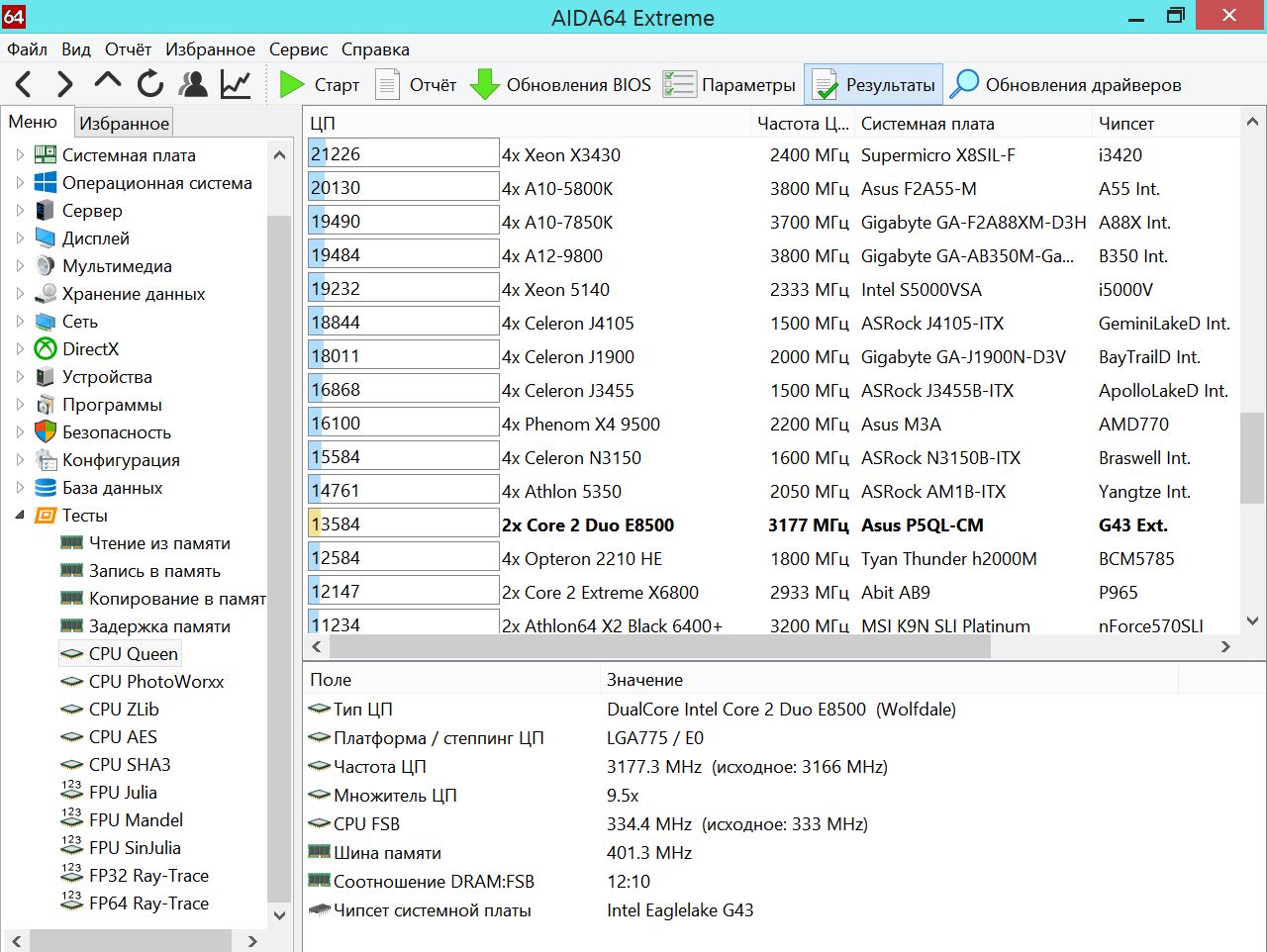Select the 4x Xeon X3430 result row
Image resolution: width=1267 pixels, height=952 pixels.
click(772, 155)
